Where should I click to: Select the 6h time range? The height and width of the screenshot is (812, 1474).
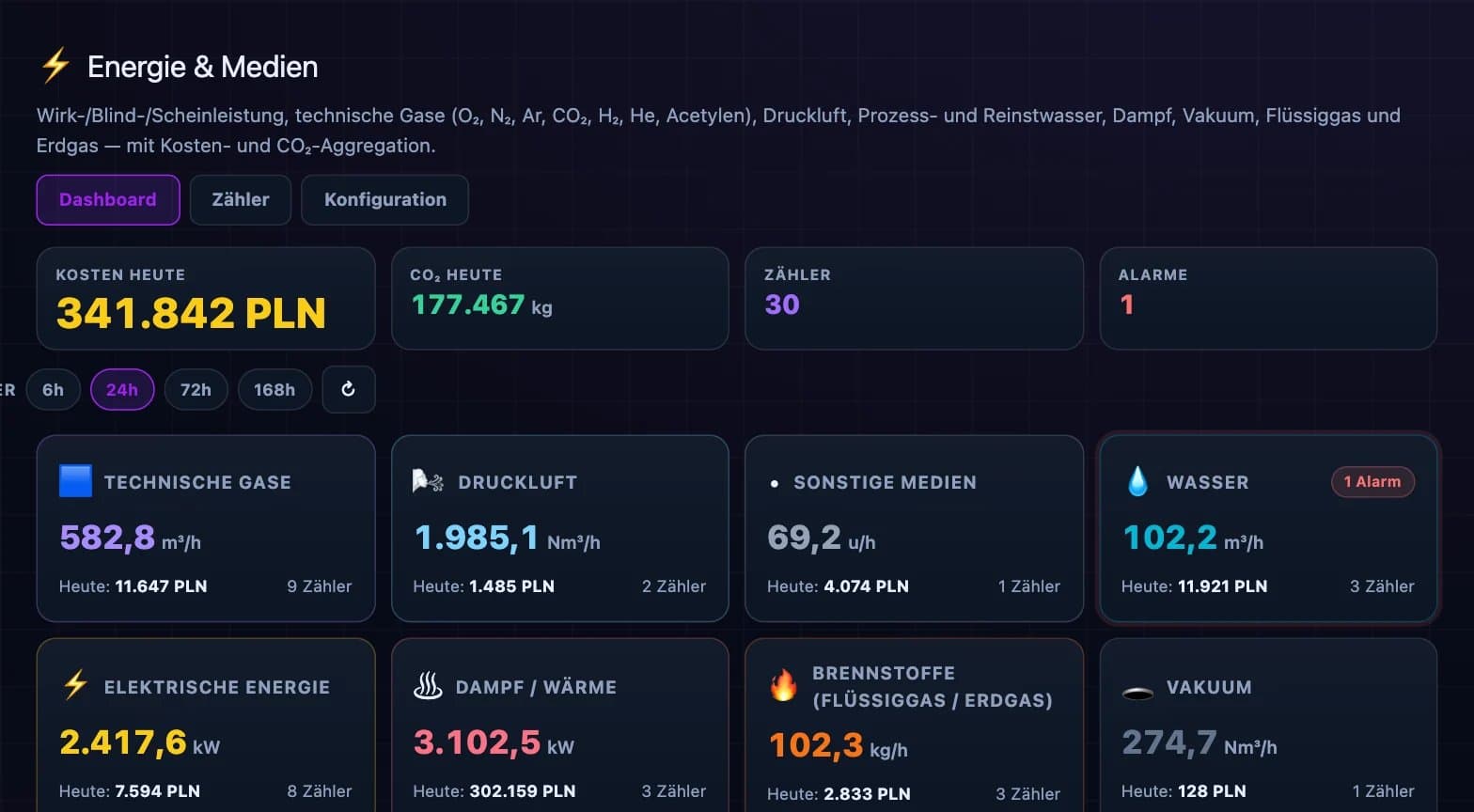tap(54, 389)
